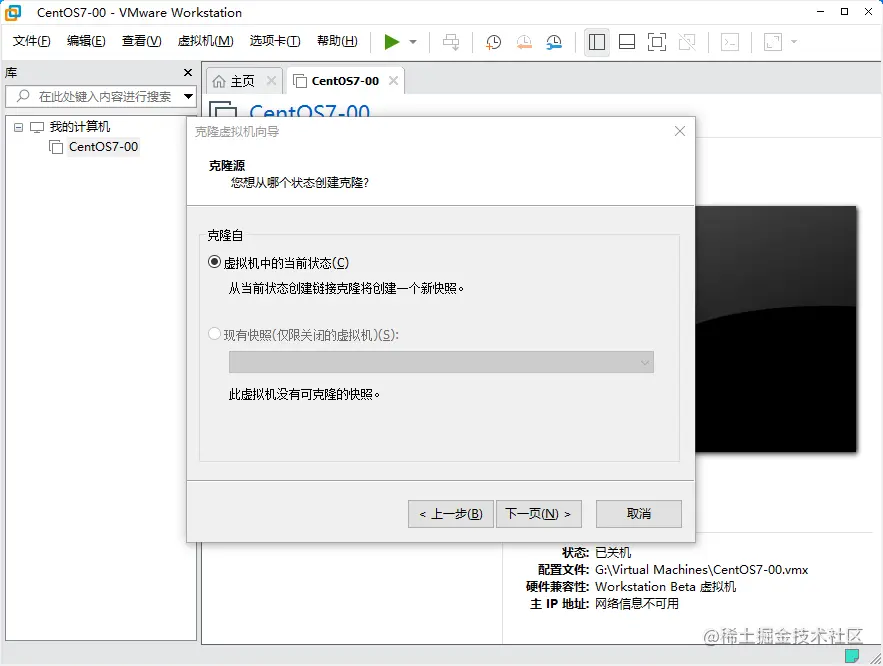
Task: Click the 下一页(N) next button
Action: tap(538, 514)
